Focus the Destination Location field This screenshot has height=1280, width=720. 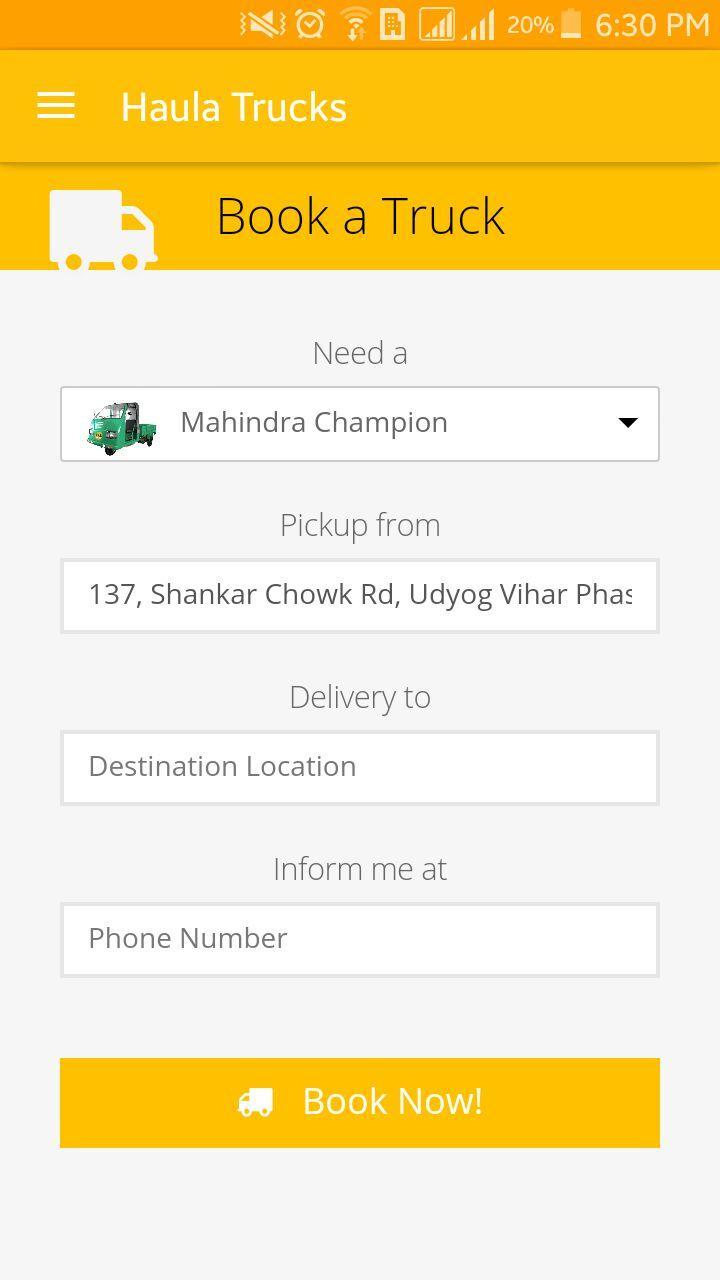(360, 768)
